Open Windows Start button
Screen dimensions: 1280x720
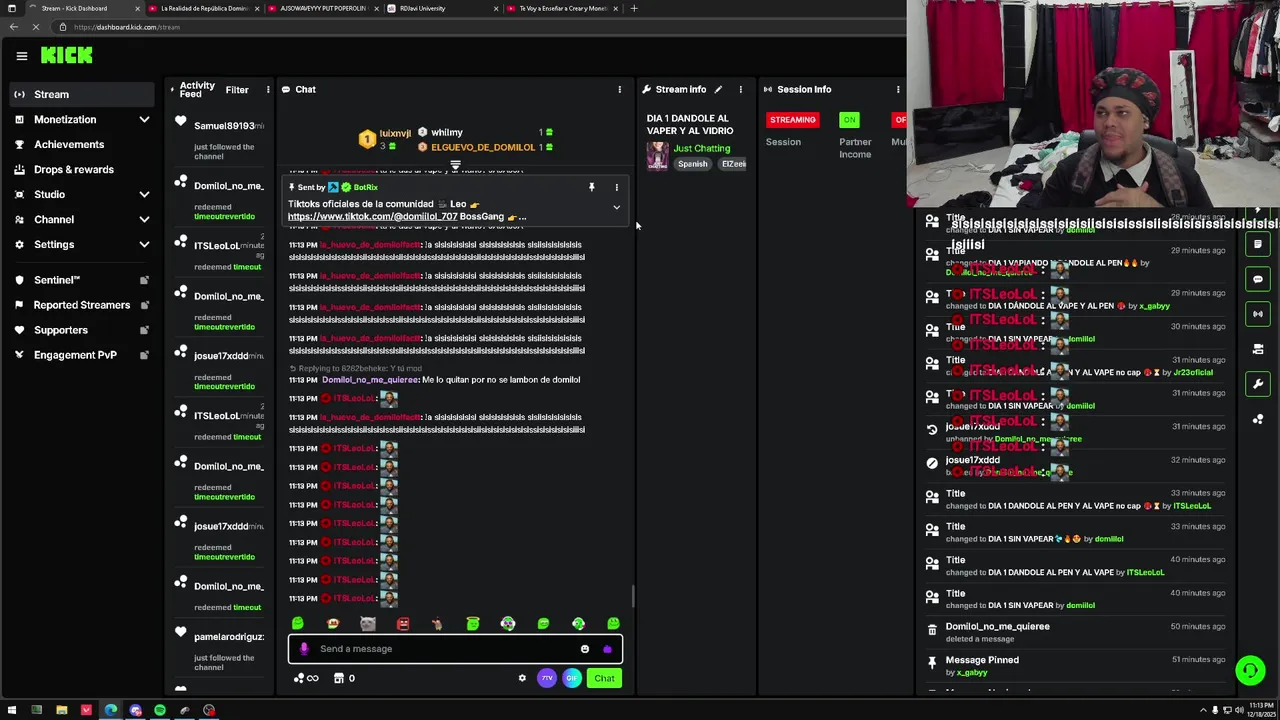tap(12, 710)
